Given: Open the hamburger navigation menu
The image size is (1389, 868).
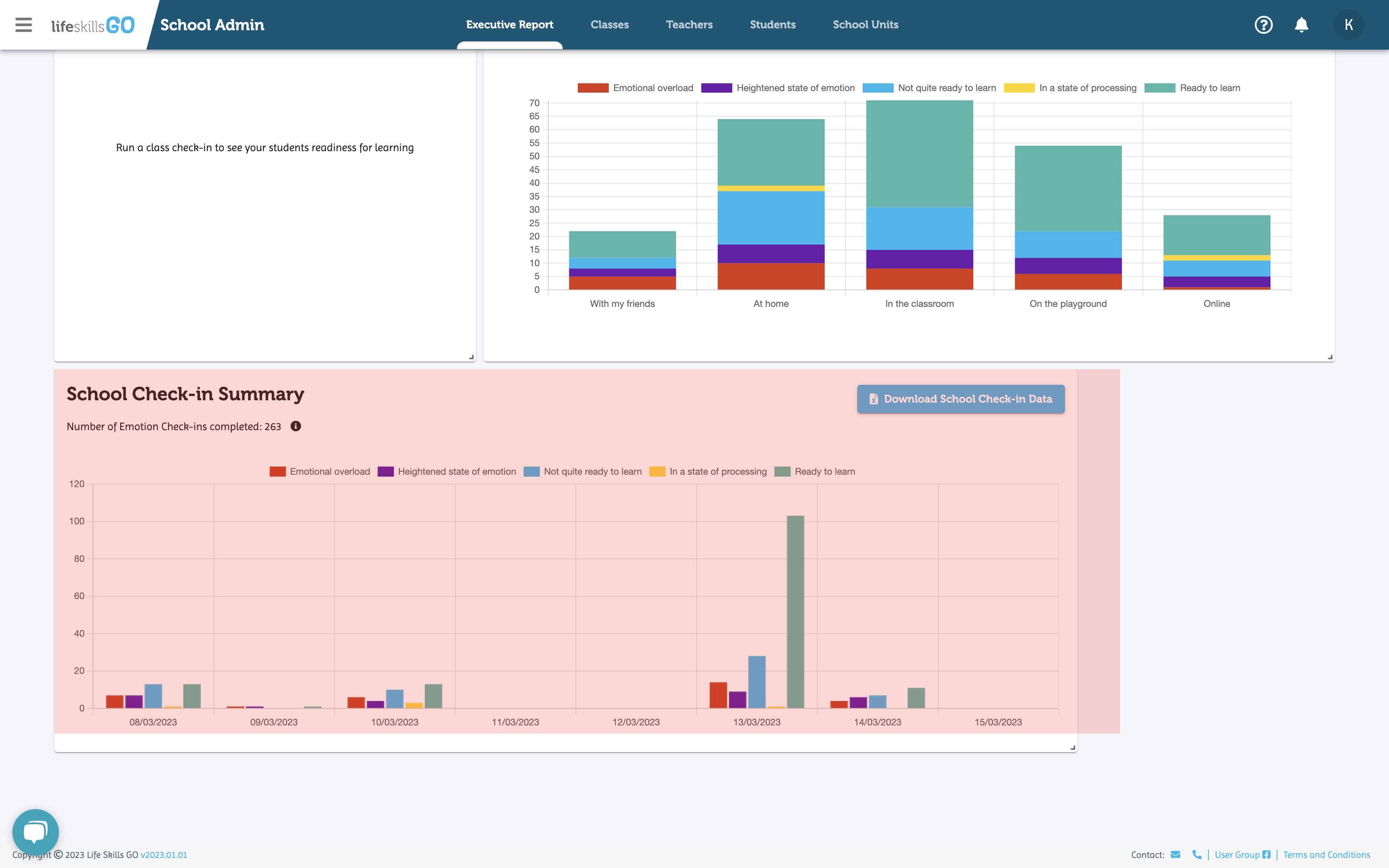Looking at the screenshot, I should pos(24,25).
